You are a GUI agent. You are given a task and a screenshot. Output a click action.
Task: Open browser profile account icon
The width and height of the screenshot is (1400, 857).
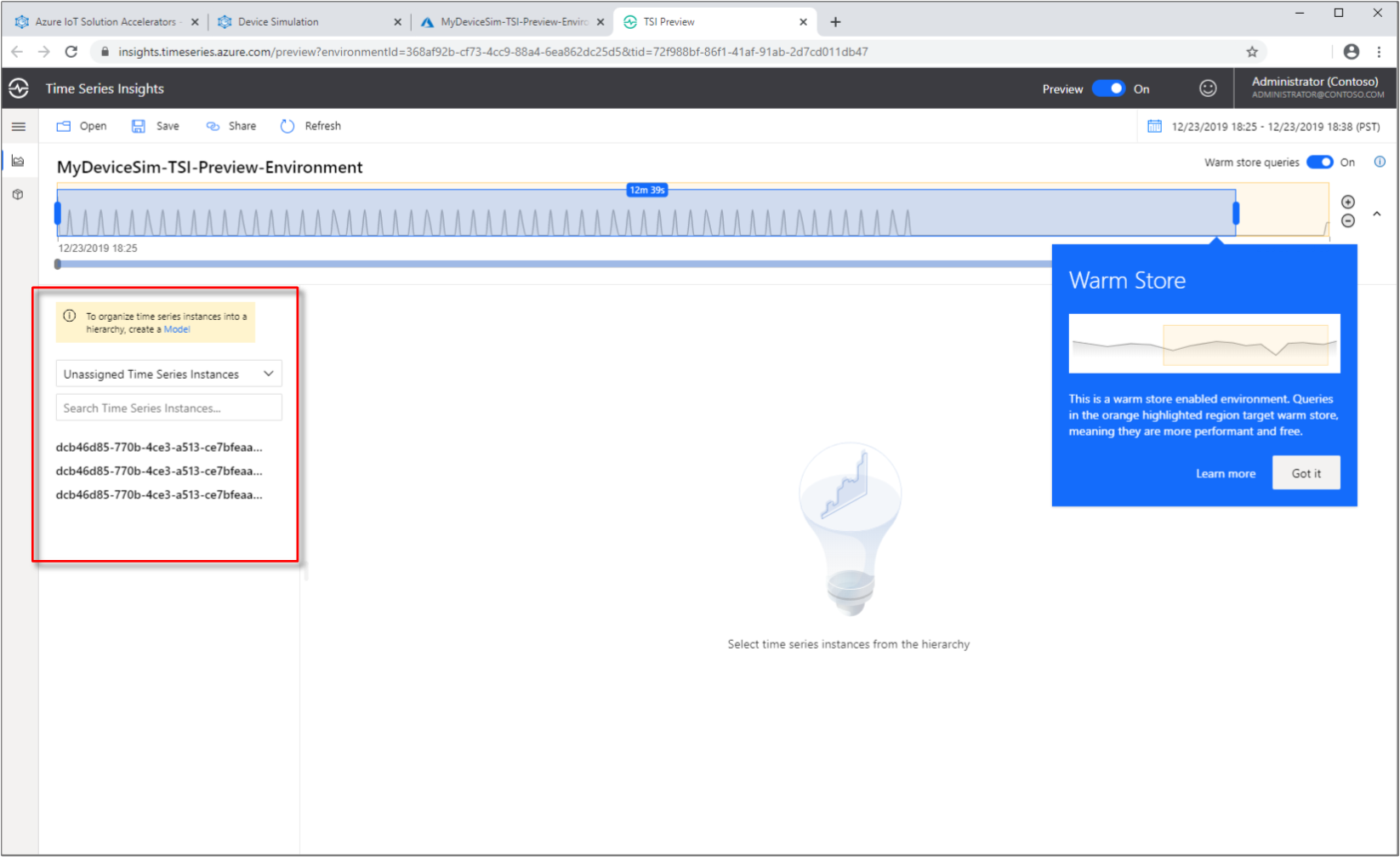point(1352,52)
